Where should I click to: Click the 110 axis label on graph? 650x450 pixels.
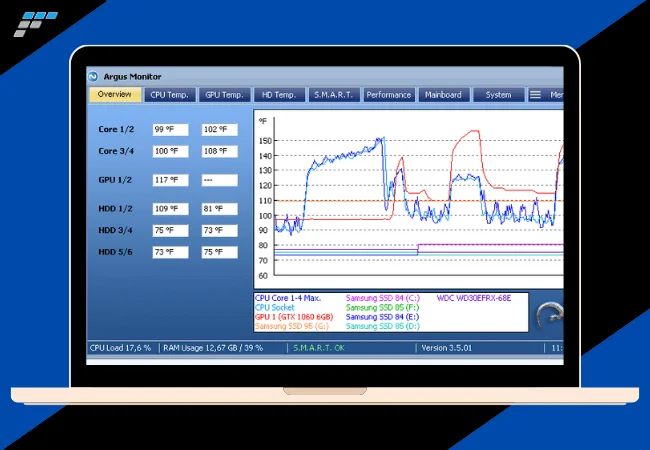(x=265, y=201)
